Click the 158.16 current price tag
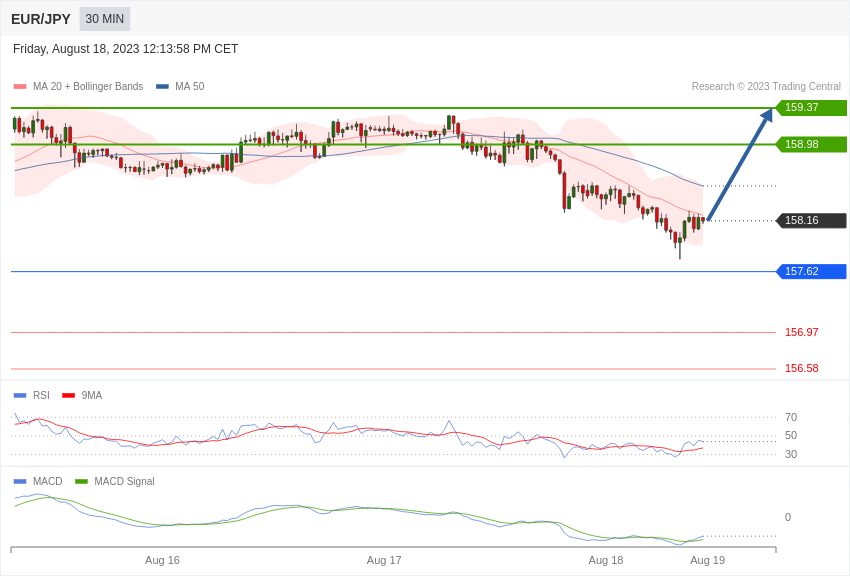This screenshot has width=850, height=576. click(811, 221)
